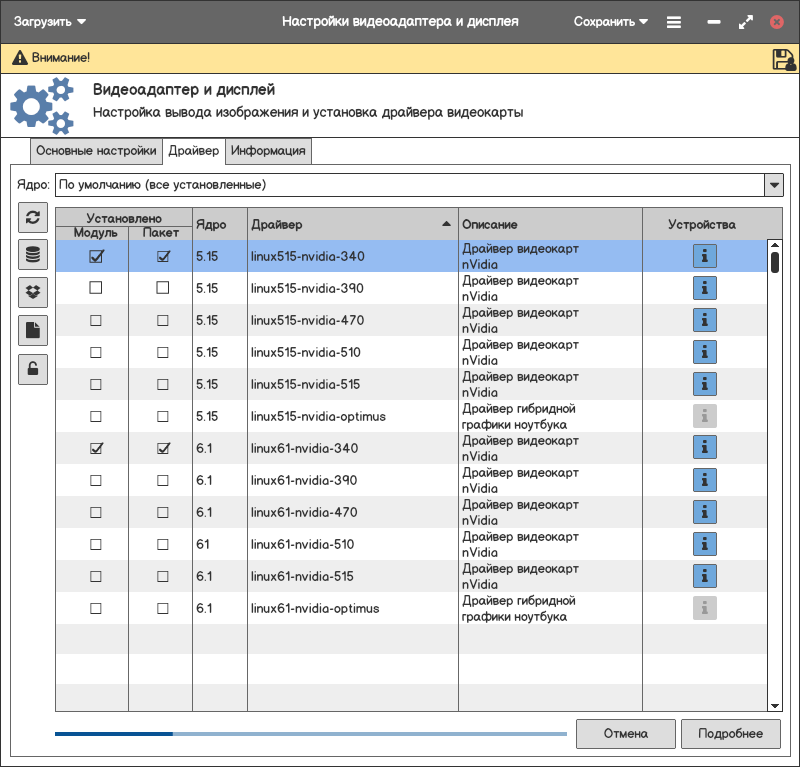The width and height of the screenshot is (800, 767).
Task: Click the Подробнее button
Action: 730,733
